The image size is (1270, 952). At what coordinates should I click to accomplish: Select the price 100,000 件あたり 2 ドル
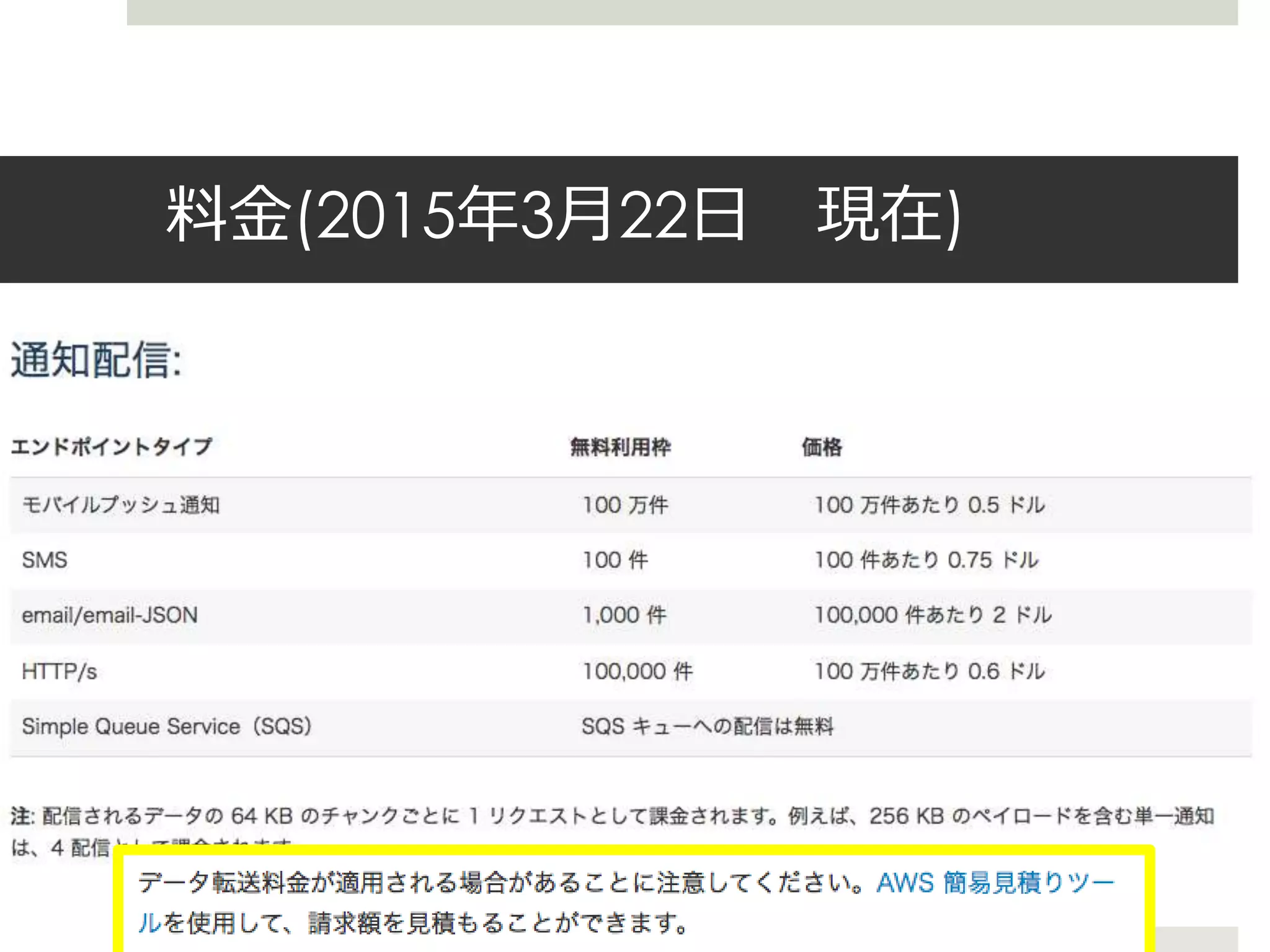click(x=933, y=615)
